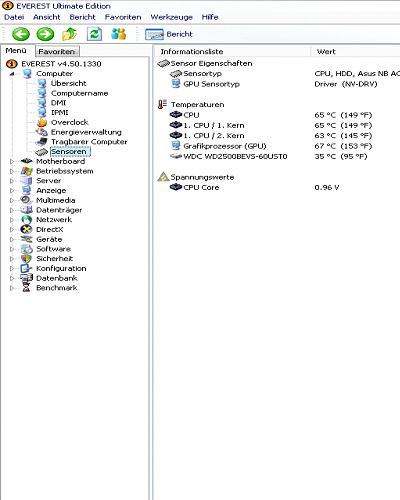Go up one level with folder arrow icon
Screen dimensions: 400x500
[69, 34]
